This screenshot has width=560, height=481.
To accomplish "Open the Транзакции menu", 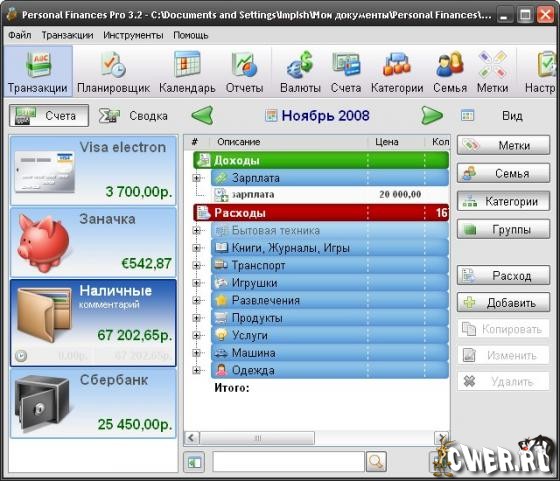I will pos(67,35).
